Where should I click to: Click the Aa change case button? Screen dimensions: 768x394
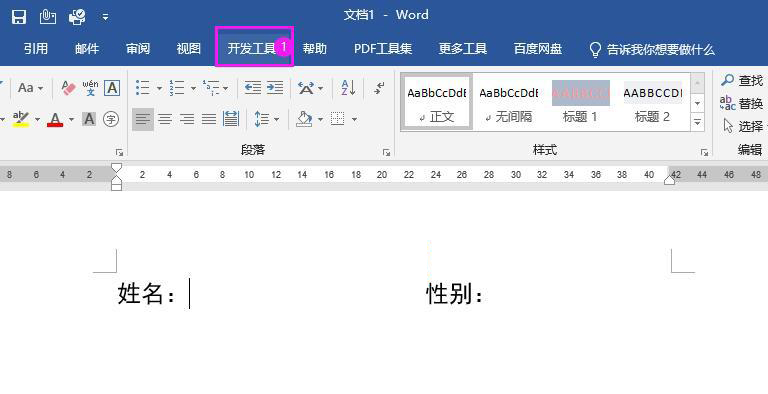coord(25,88)
